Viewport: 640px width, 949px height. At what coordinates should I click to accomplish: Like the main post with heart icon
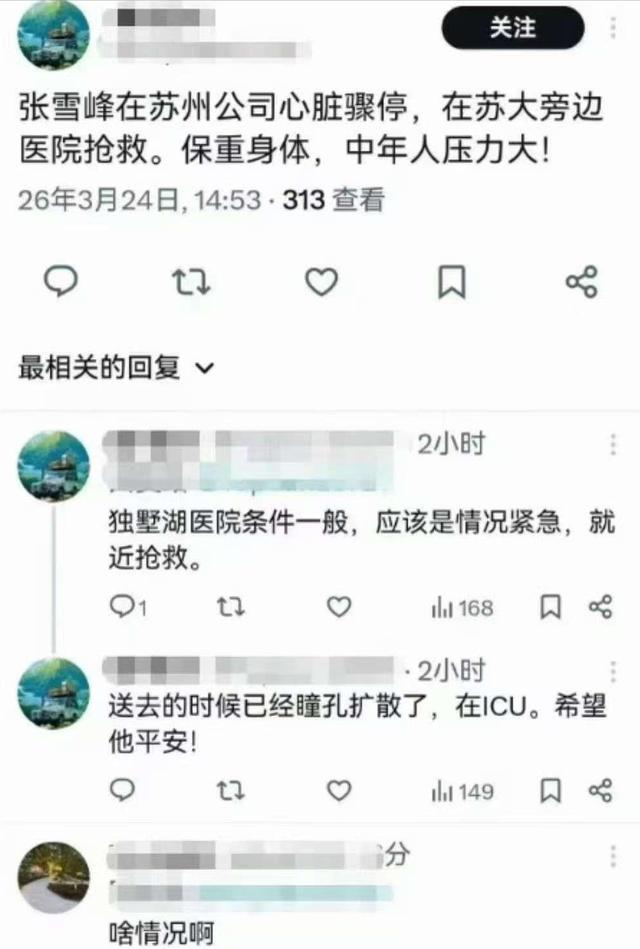point(321,282)
